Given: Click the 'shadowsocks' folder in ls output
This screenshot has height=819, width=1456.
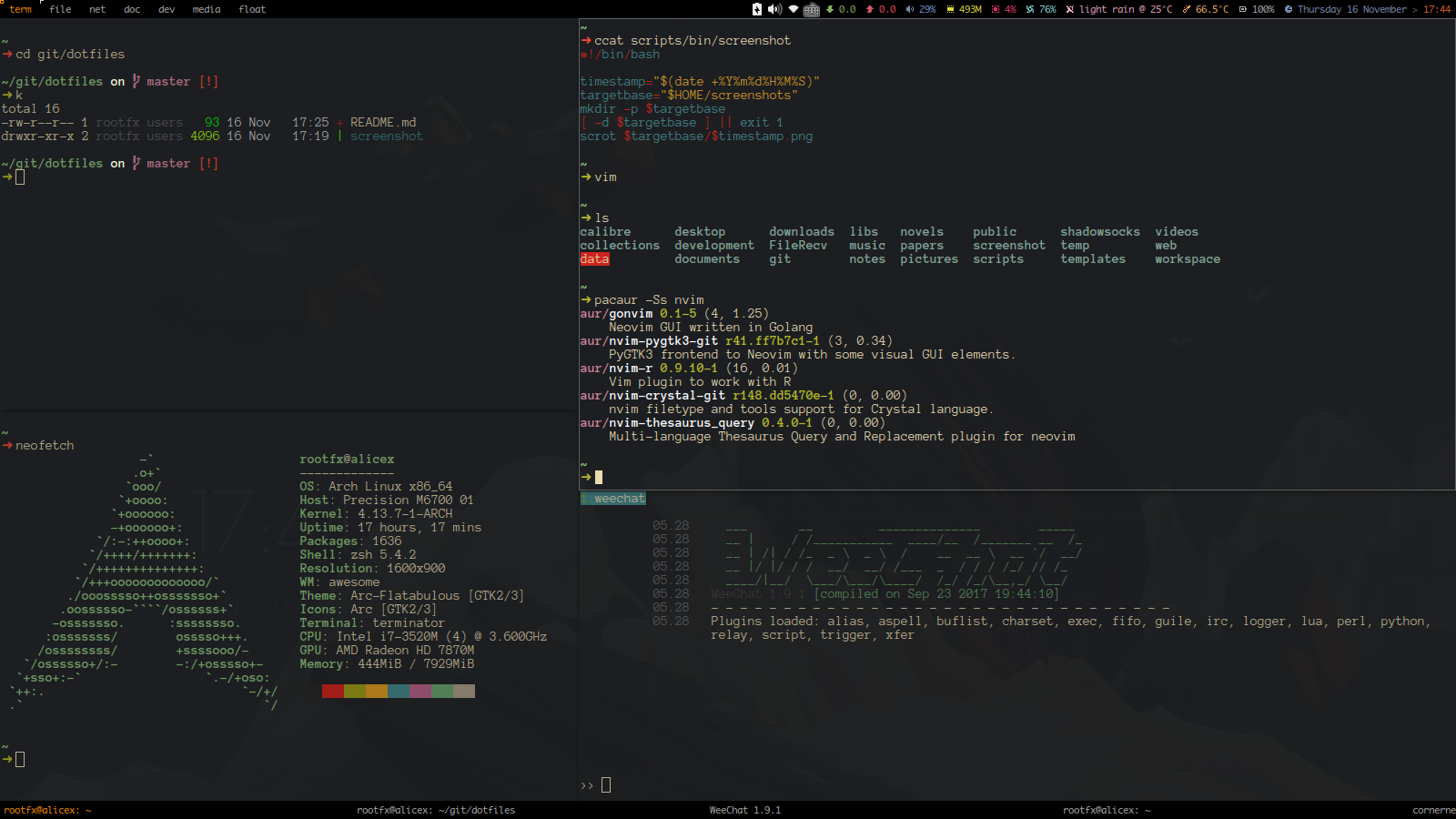Looking at the screenshot, I should point(1100,232).
